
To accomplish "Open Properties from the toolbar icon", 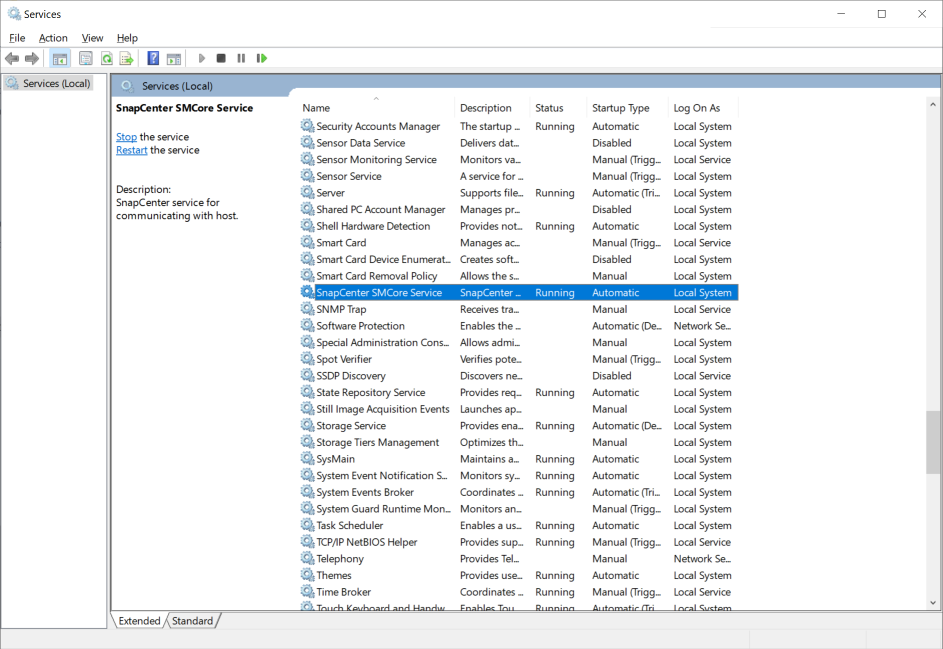I will [x=86, y=59].
